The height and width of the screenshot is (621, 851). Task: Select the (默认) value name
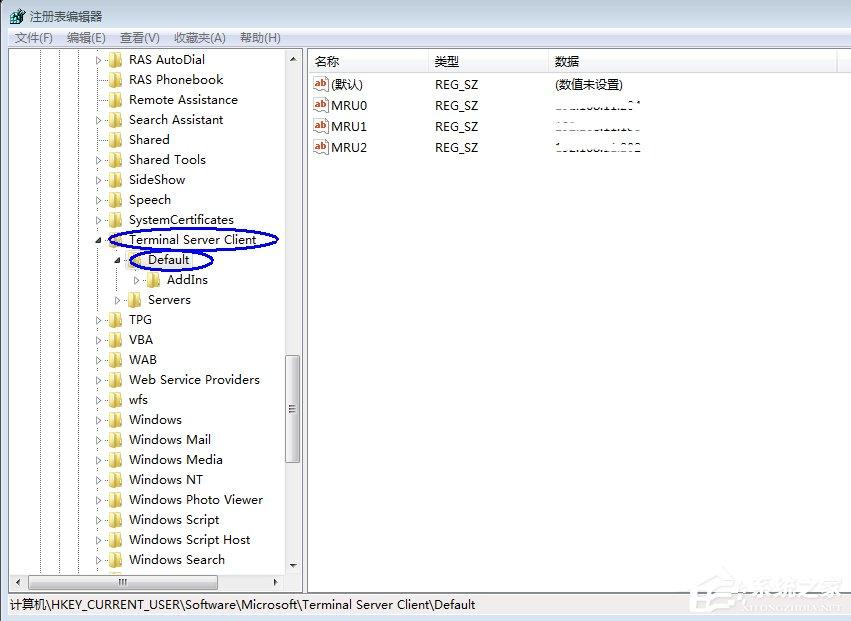pyautogui.click(x=347, y=85)
